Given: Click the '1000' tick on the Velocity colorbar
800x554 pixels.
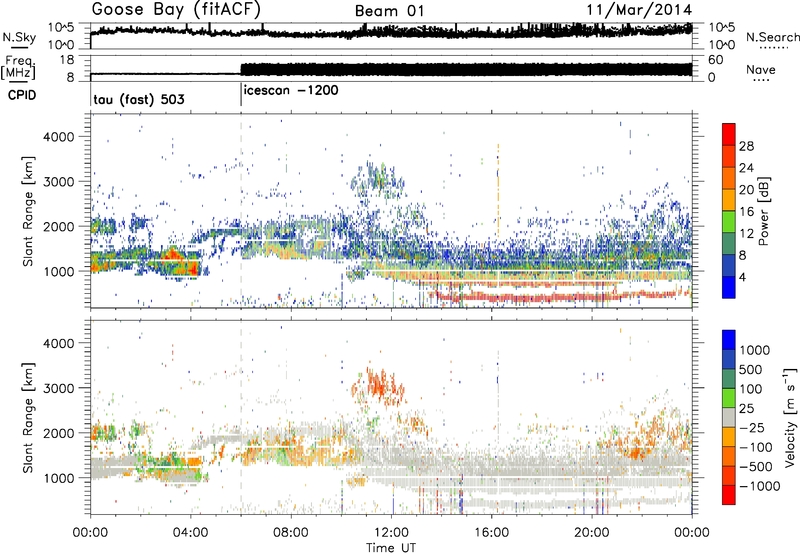Looking at the screenshot, I should click(755, 350).
